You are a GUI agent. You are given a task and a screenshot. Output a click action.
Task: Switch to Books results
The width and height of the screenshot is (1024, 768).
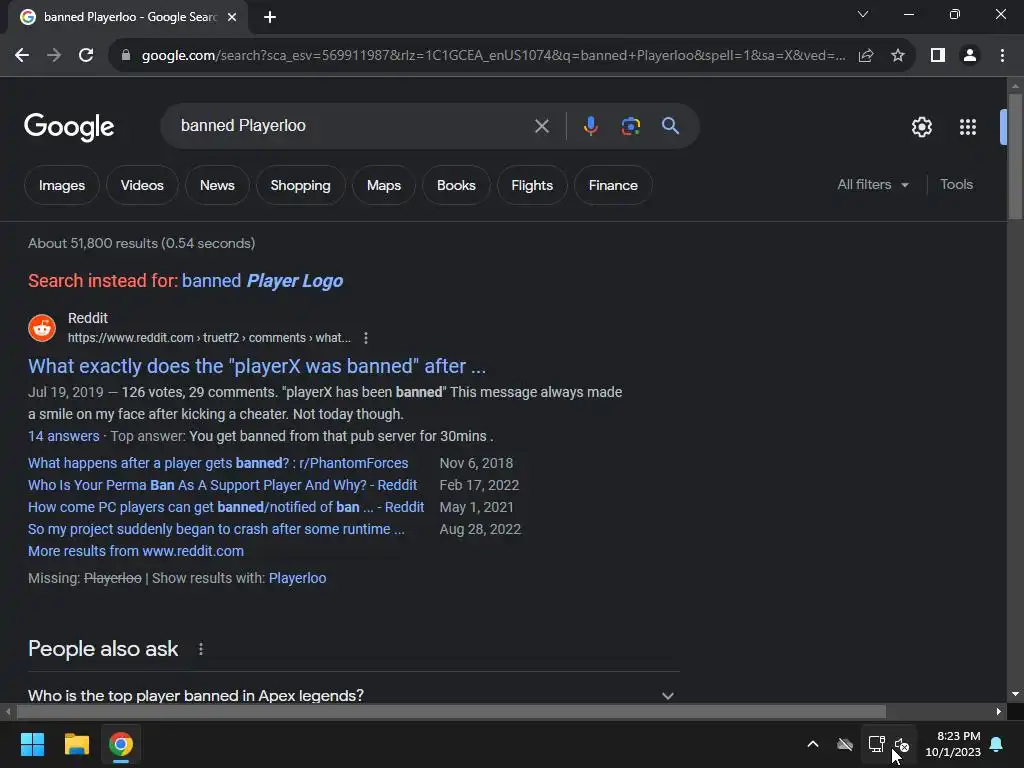tap(456, 185)
